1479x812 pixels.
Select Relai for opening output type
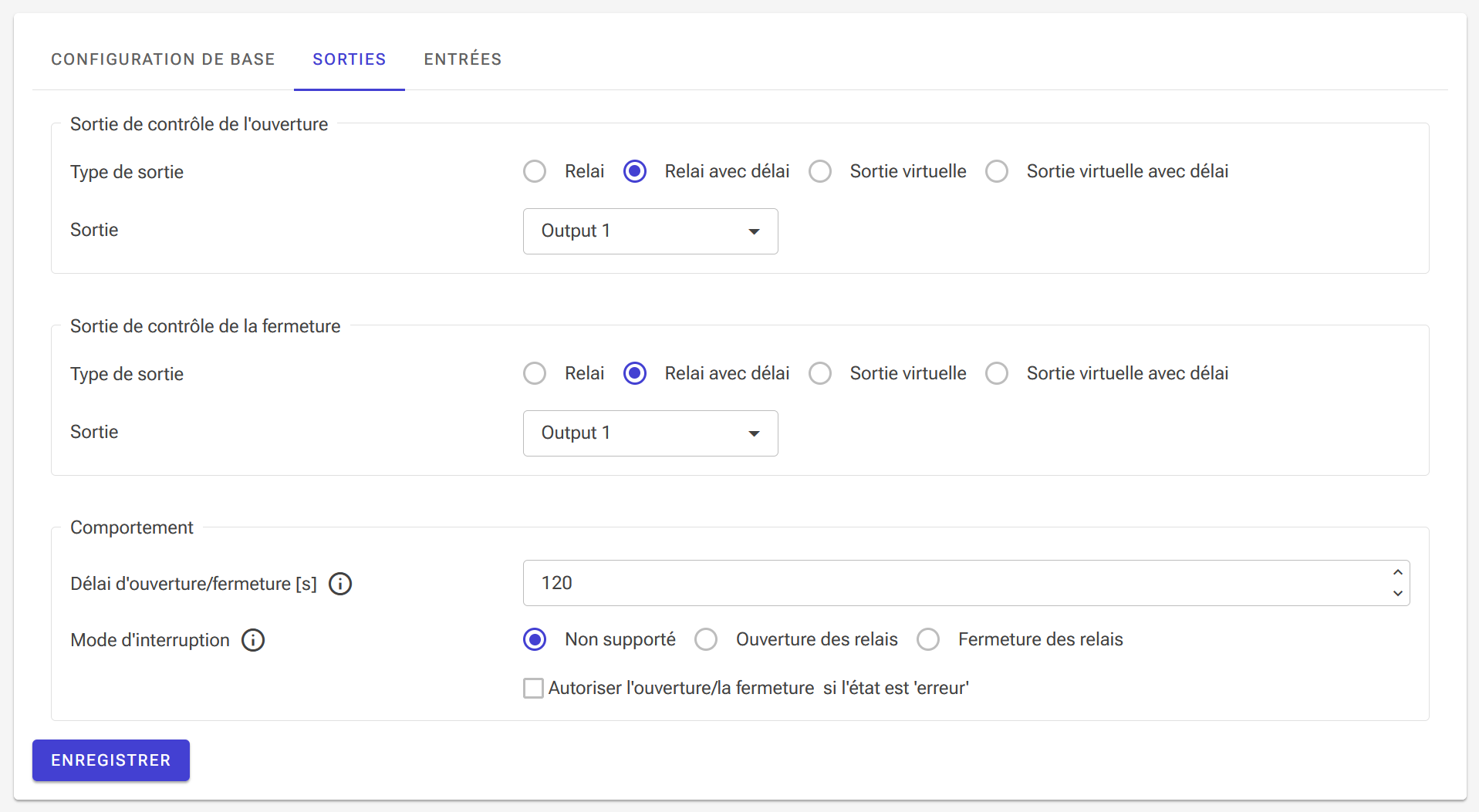535,171
